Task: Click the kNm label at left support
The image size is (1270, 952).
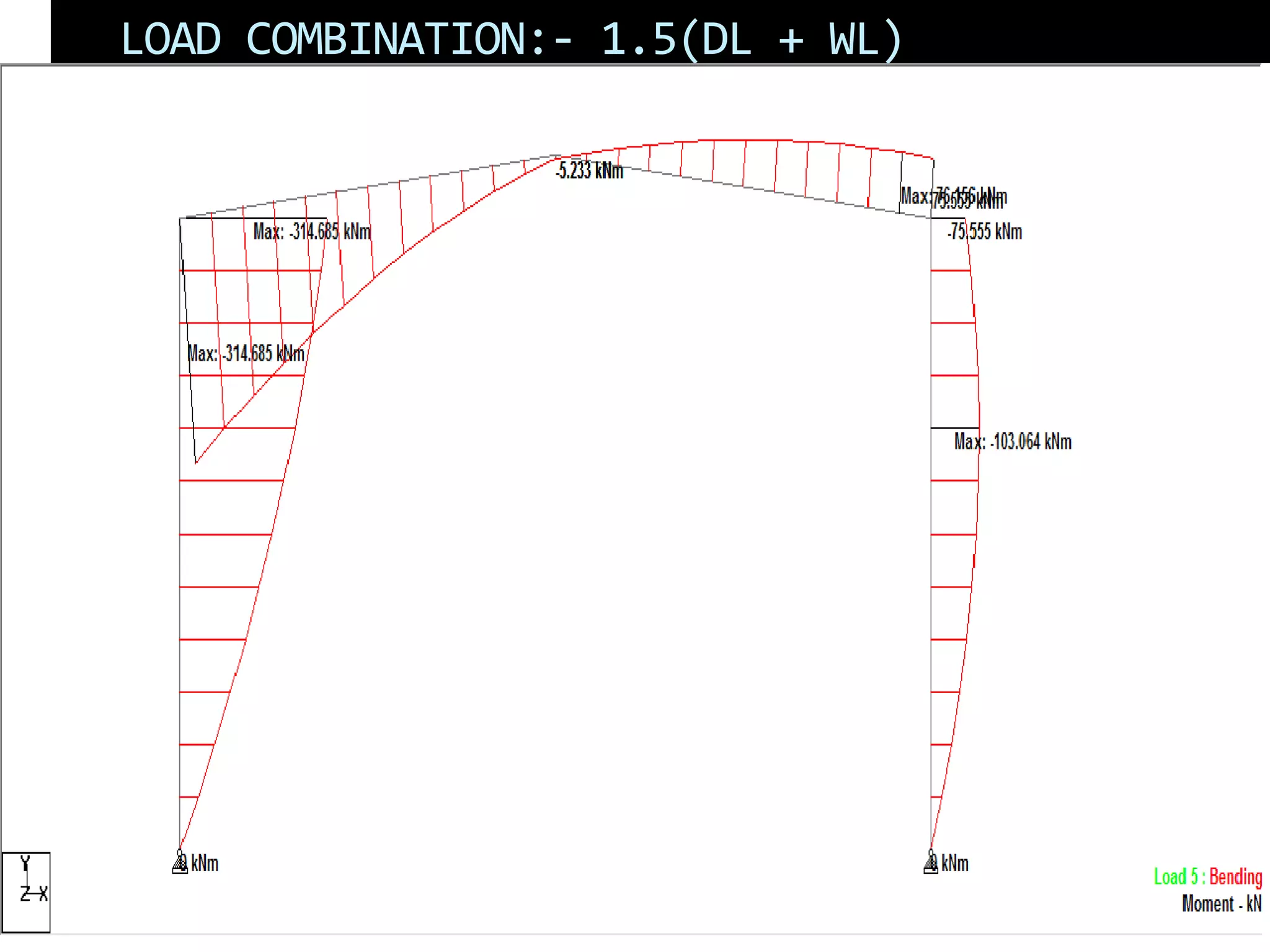Action: coord(205,863)
